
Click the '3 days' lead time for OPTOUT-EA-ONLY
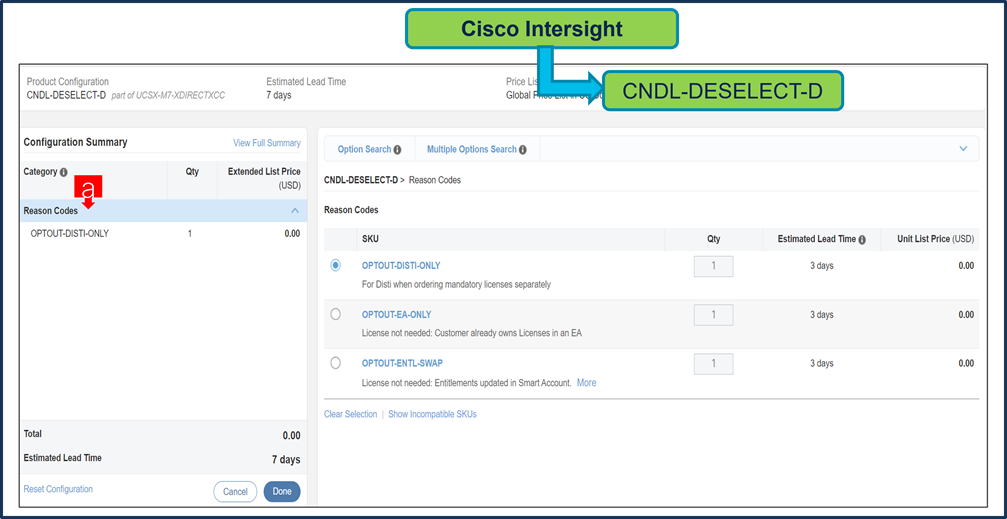(x=821, y=315)
